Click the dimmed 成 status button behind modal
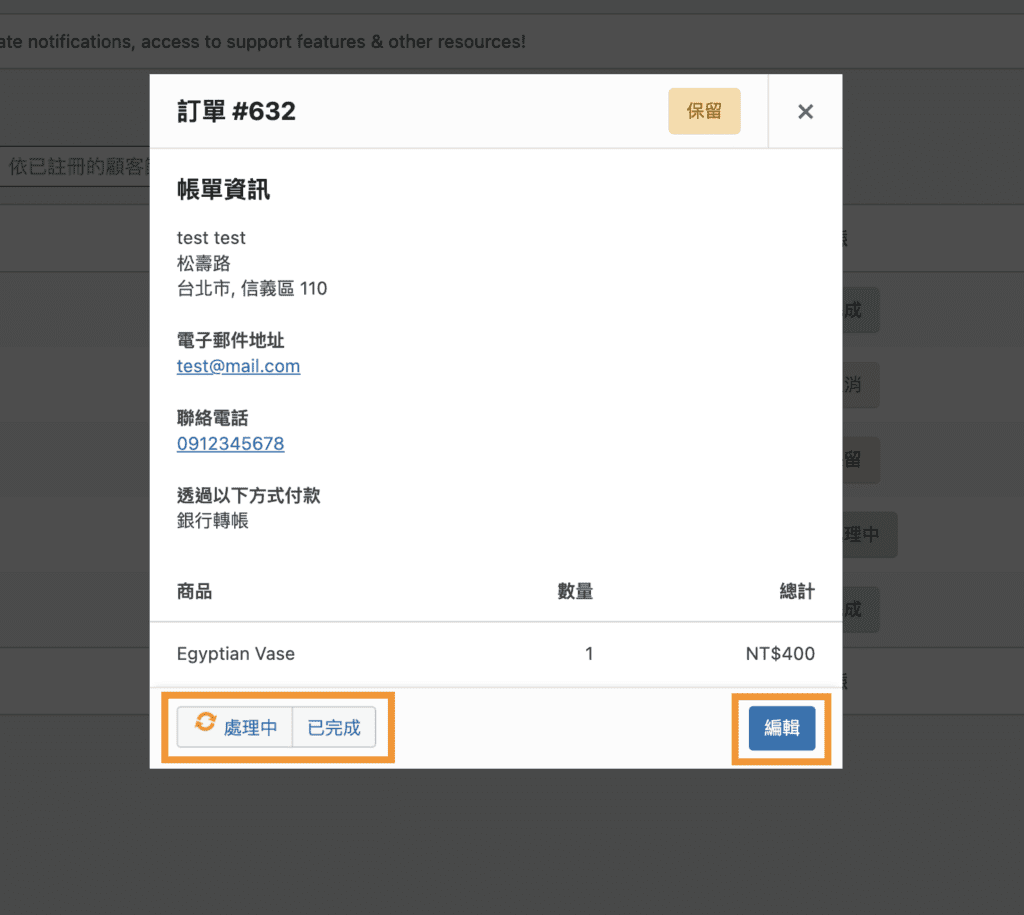The width and height of the screenshot is (1024, 915). pos(864,309)
